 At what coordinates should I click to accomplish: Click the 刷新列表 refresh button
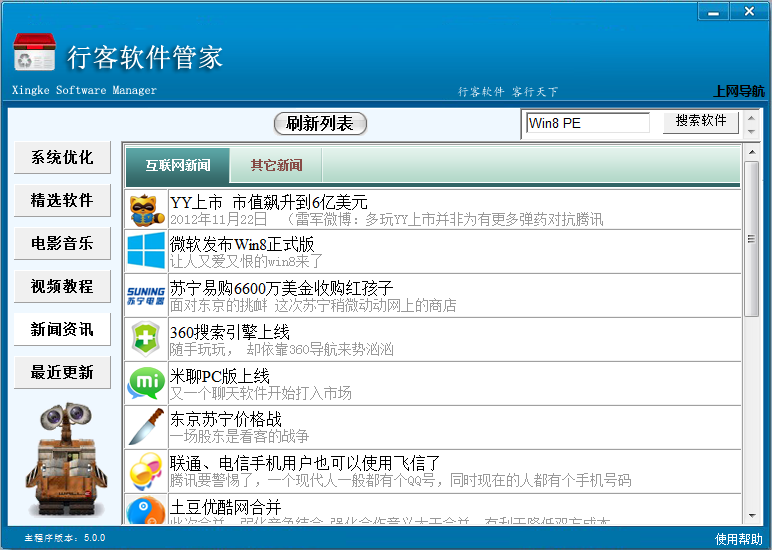pyautogui.click(x=320, y=123)
